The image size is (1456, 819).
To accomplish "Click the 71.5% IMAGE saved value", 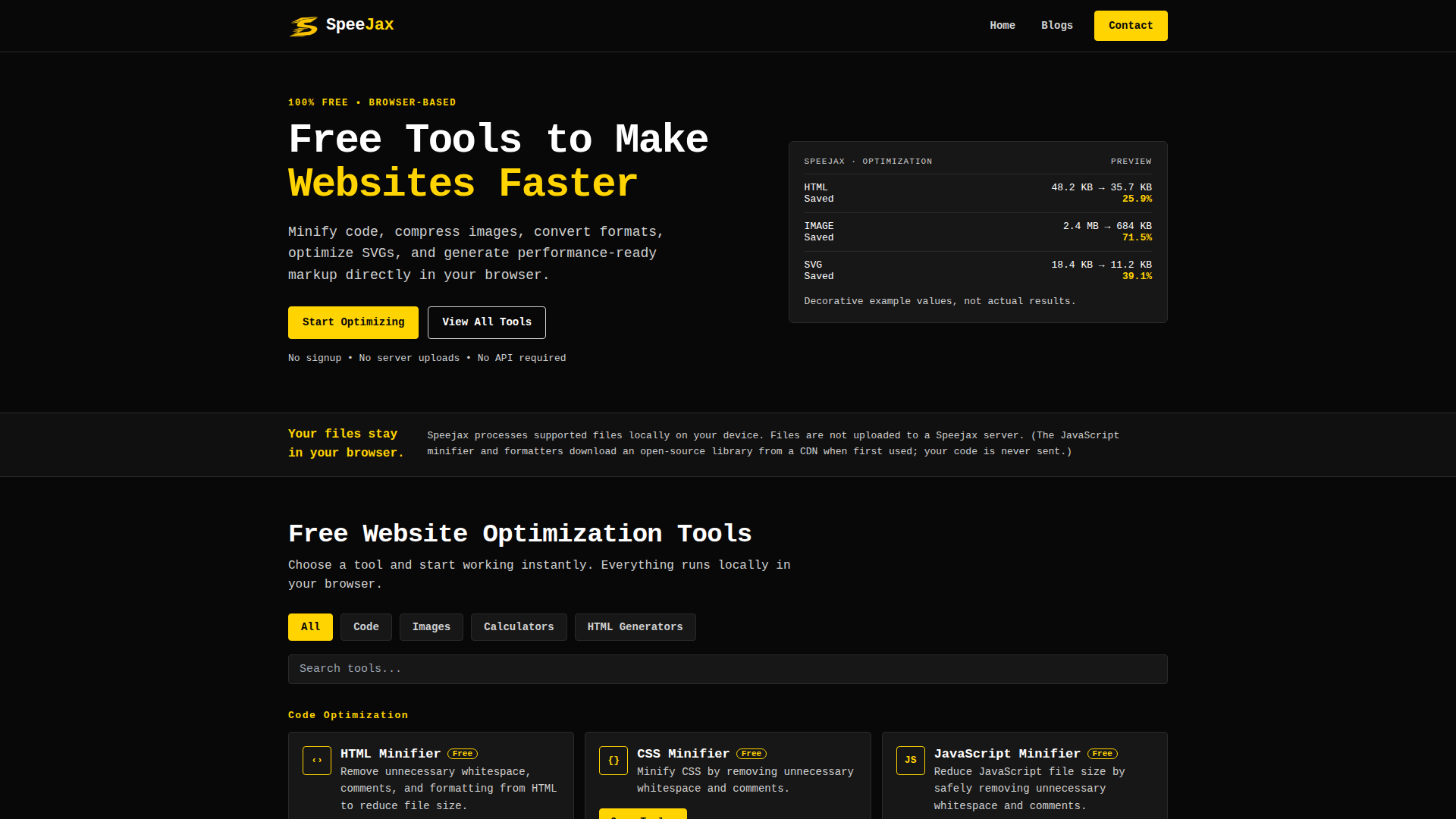I will pos(1137,238).
